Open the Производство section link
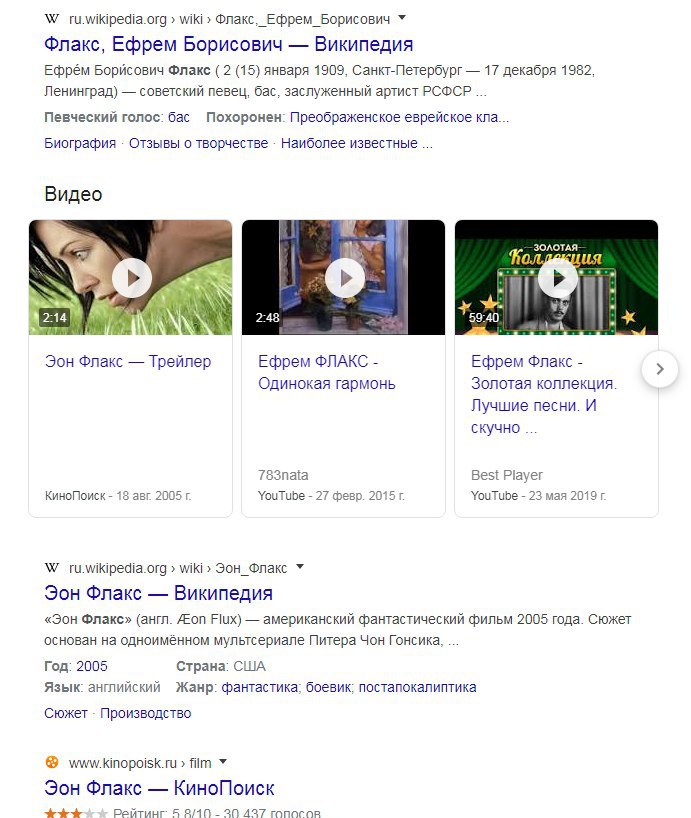 point(146,713)
